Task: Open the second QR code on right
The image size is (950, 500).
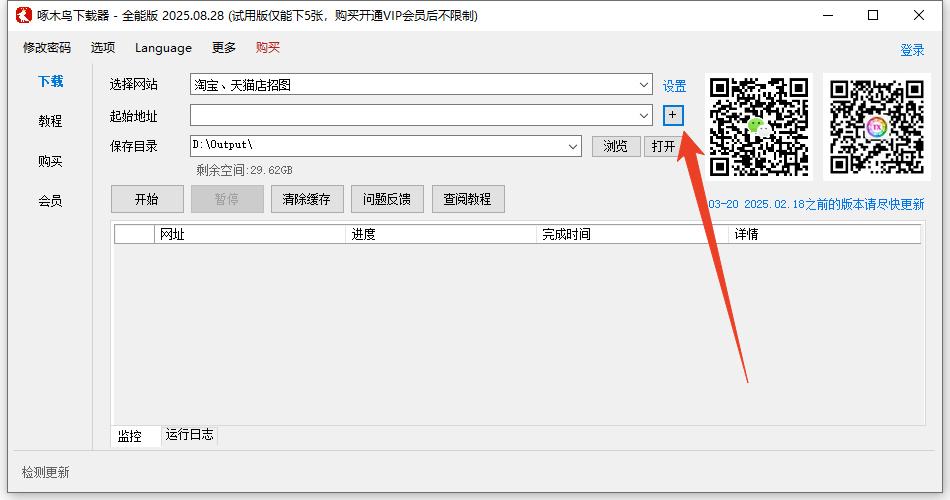Action: coord(877,127)
